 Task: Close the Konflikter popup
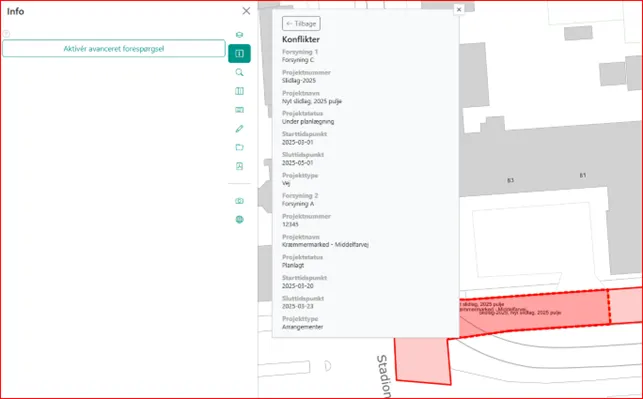coord(459,9)
